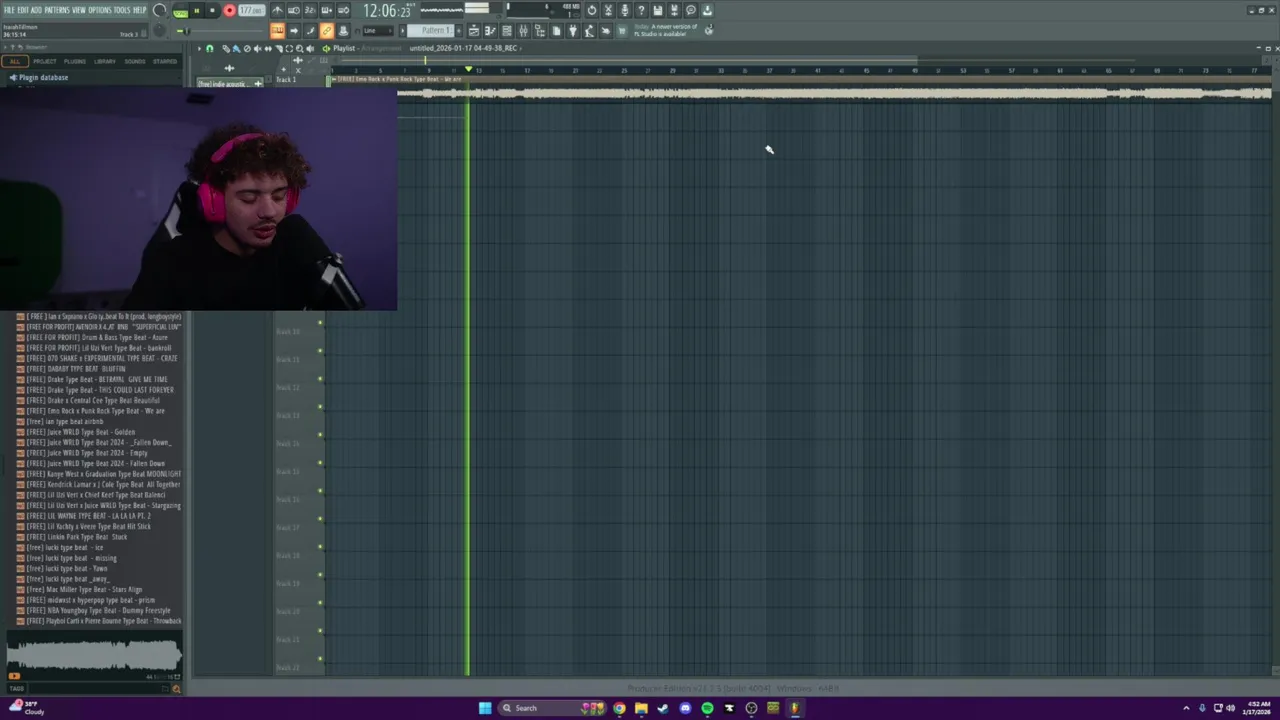Click the red record button
This screenshot has width=1280, height=720.
tap(229, 10)
